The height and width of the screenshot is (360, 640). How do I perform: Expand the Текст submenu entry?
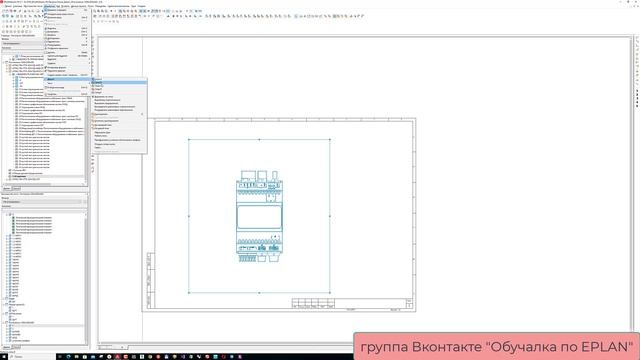tap(66, 83)
